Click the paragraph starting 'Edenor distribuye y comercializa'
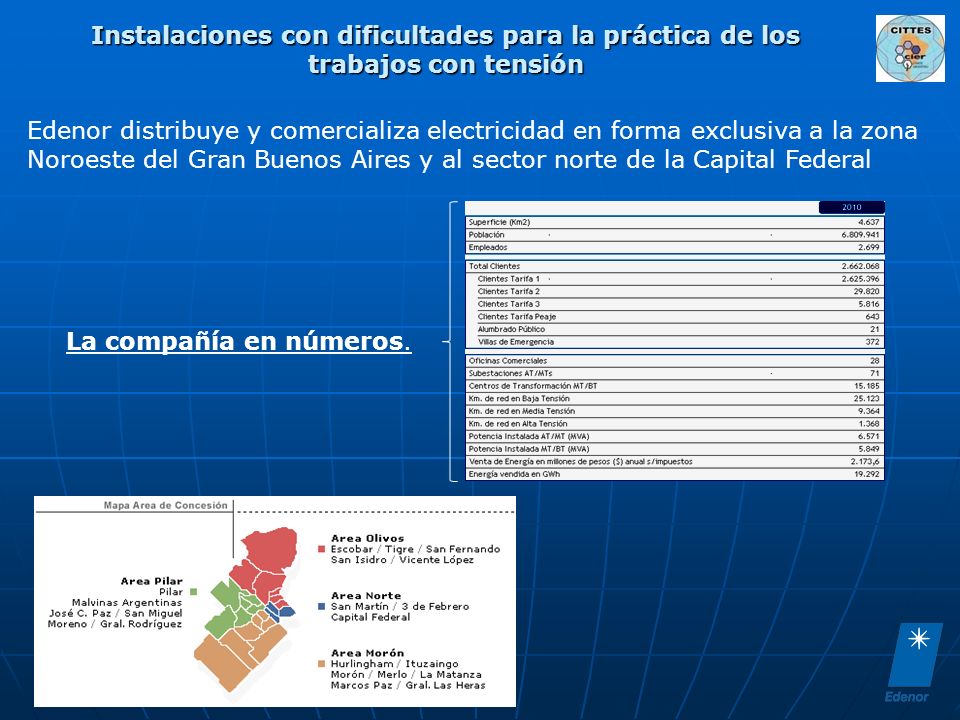This screenshot has height=720, width=960. 472,145
